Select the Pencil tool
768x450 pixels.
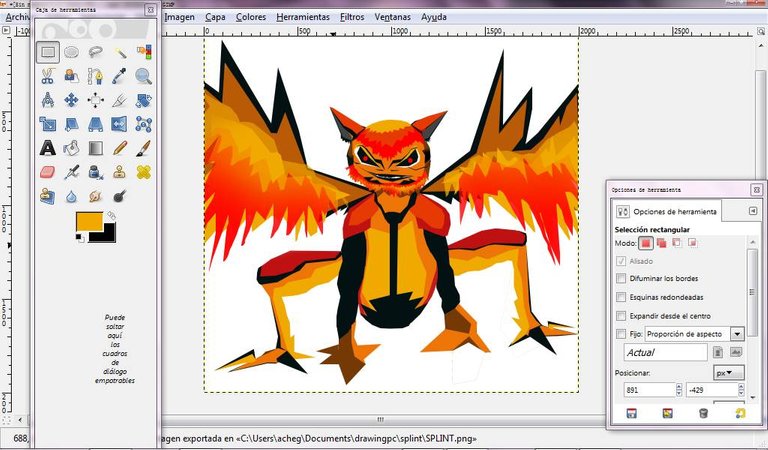tap(120, 148)
